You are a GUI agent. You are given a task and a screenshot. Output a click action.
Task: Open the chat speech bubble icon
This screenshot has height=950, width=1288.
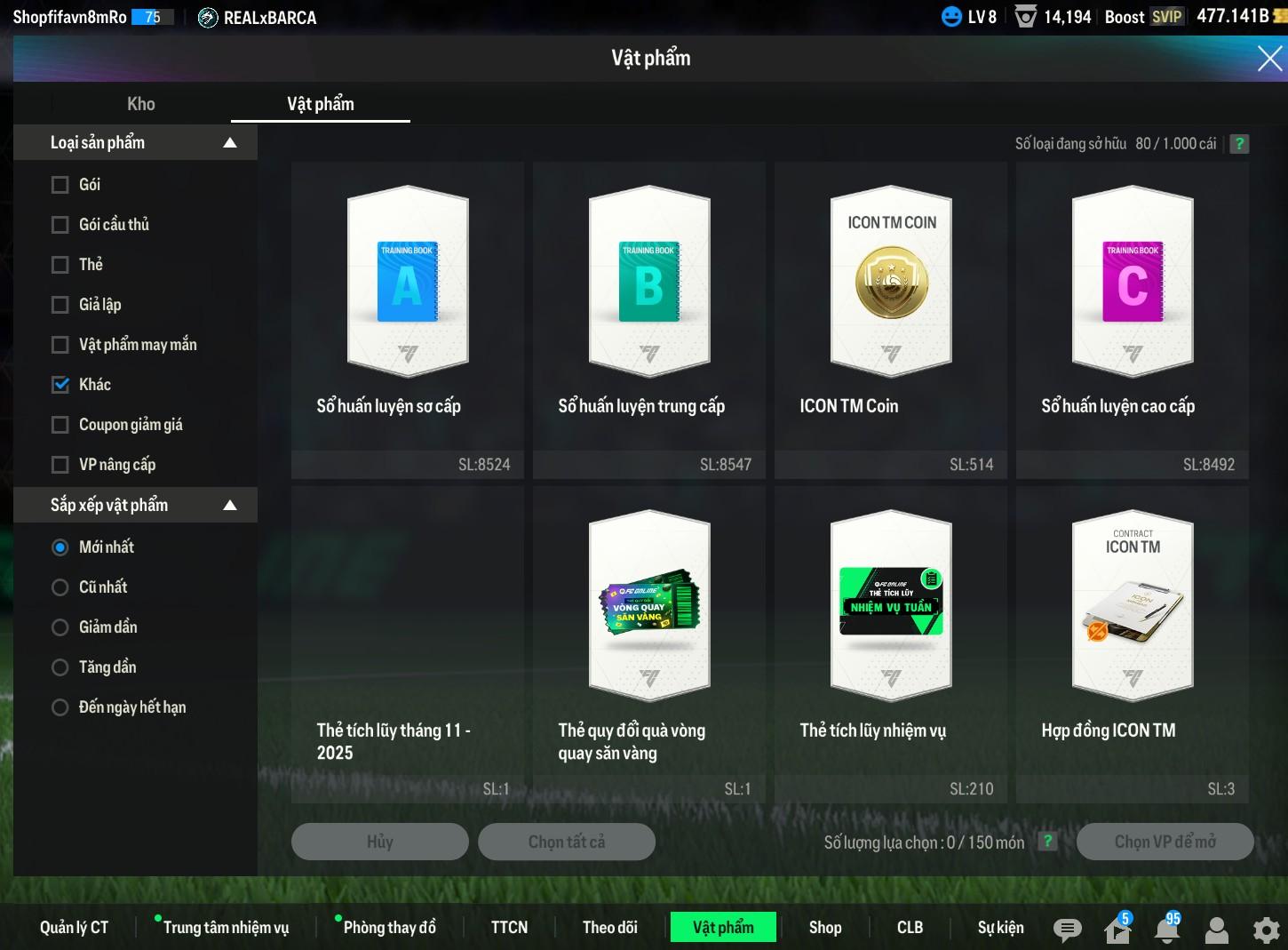tap(1067, 930)
